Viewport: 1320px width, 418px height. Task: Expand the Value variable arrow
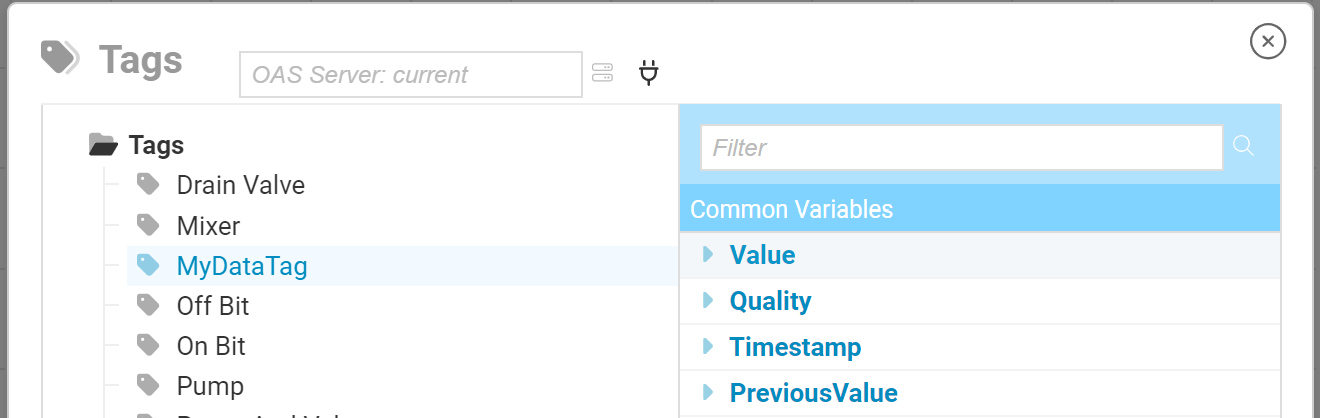click(709, 254)
